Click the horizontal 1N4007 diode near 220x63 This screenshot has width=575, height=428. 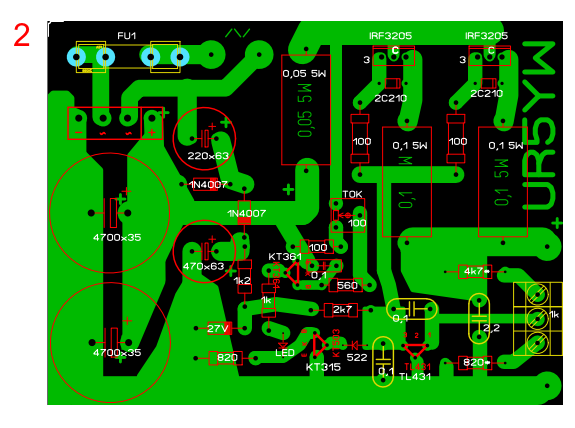pos(205,184)
